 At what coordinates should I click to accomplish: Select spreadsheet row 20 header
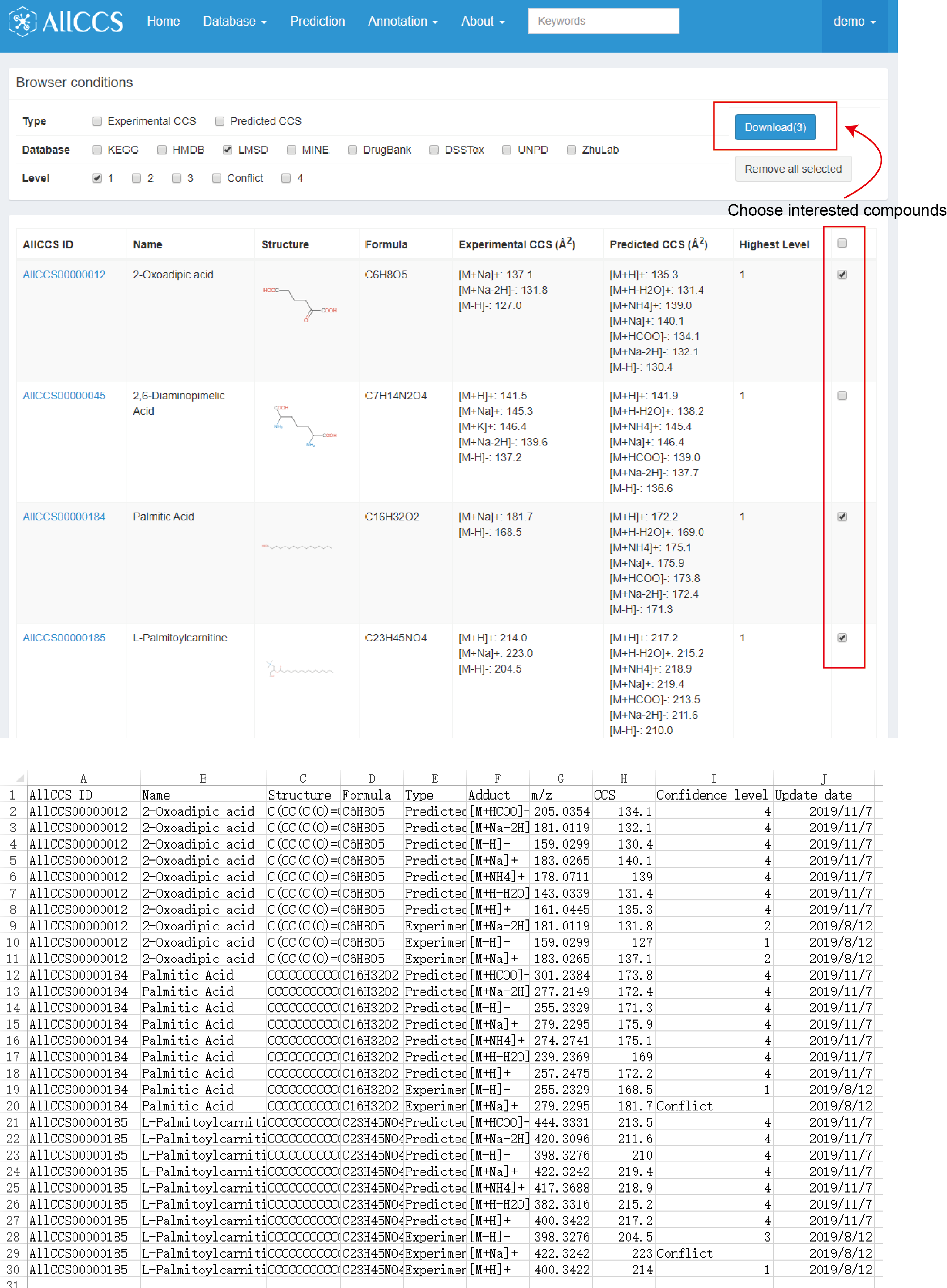[13, 1106]
